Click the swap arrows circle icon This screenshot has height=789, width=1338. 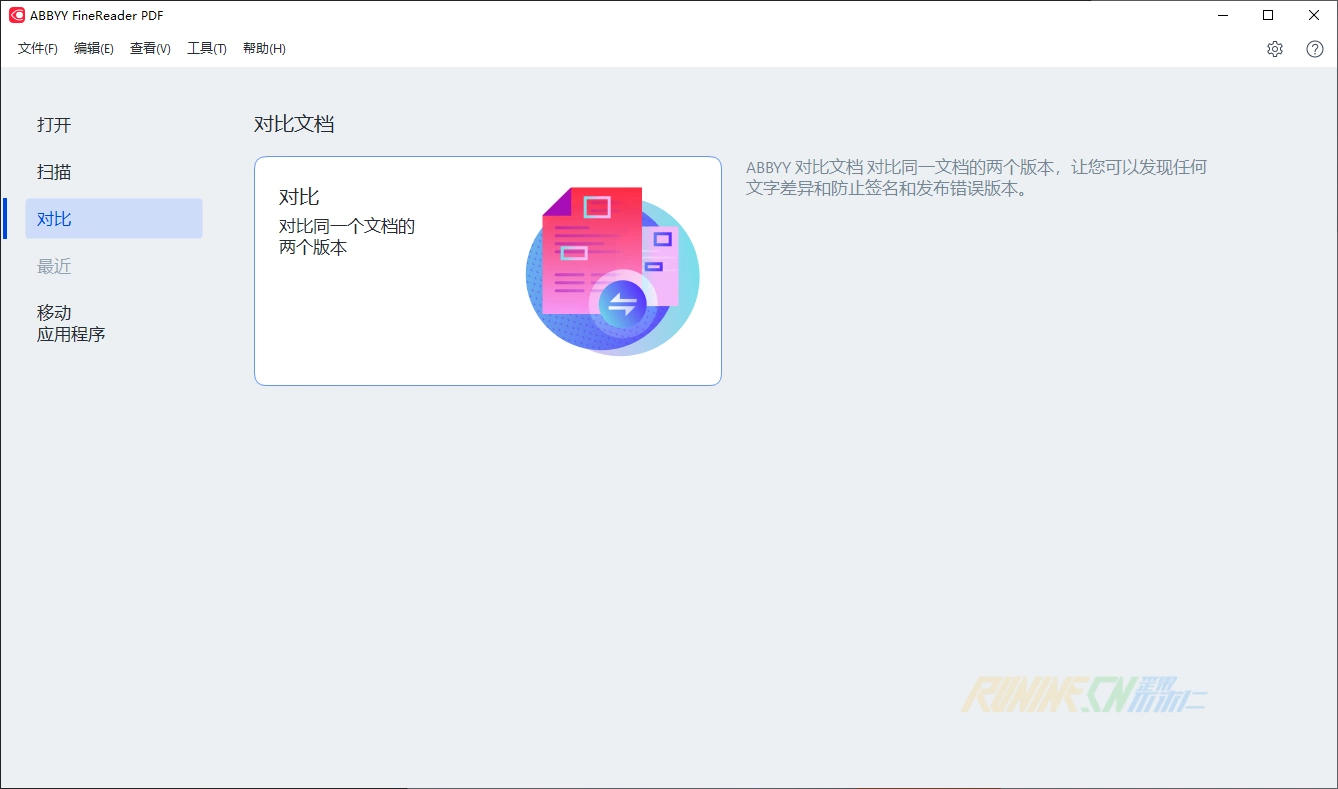tap(622, 304)
